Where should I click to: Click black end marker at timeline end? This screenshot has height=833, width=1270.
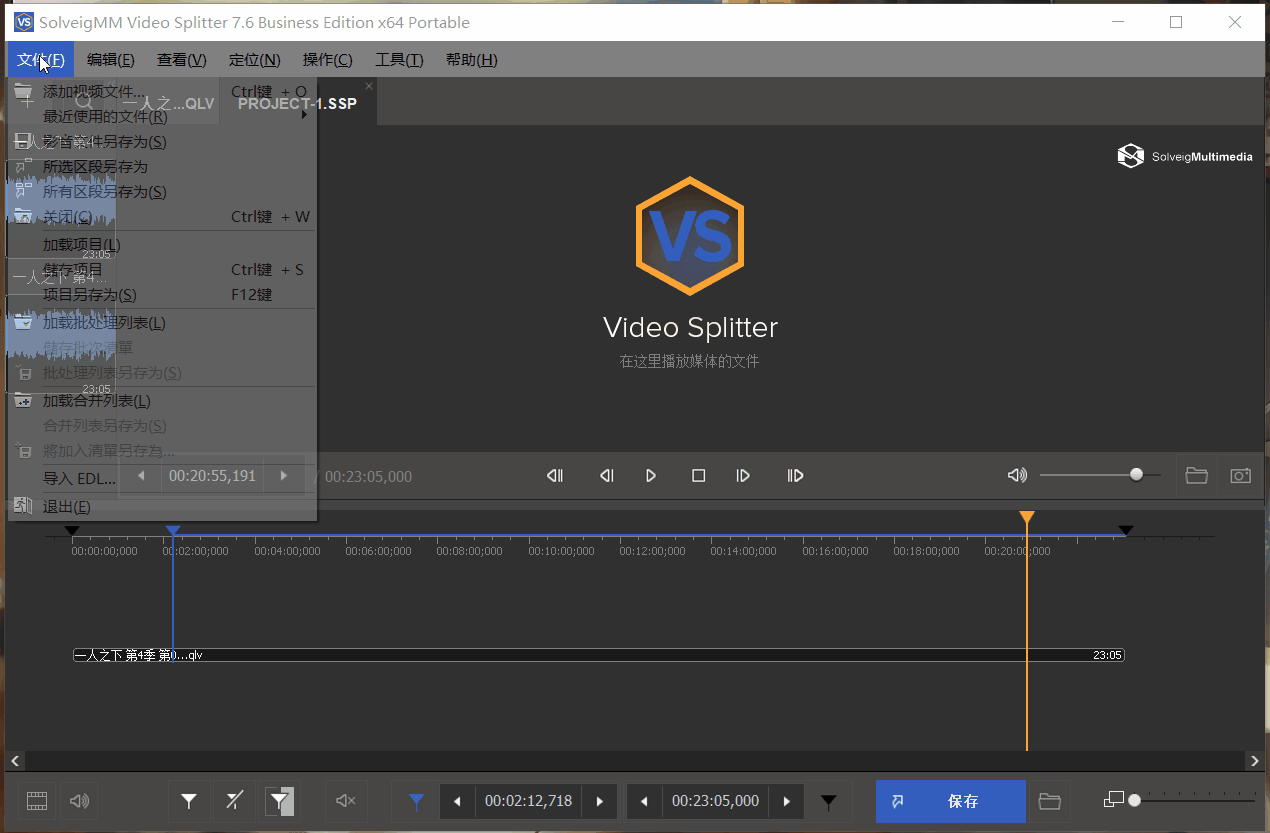click(x=1126, y=531)
